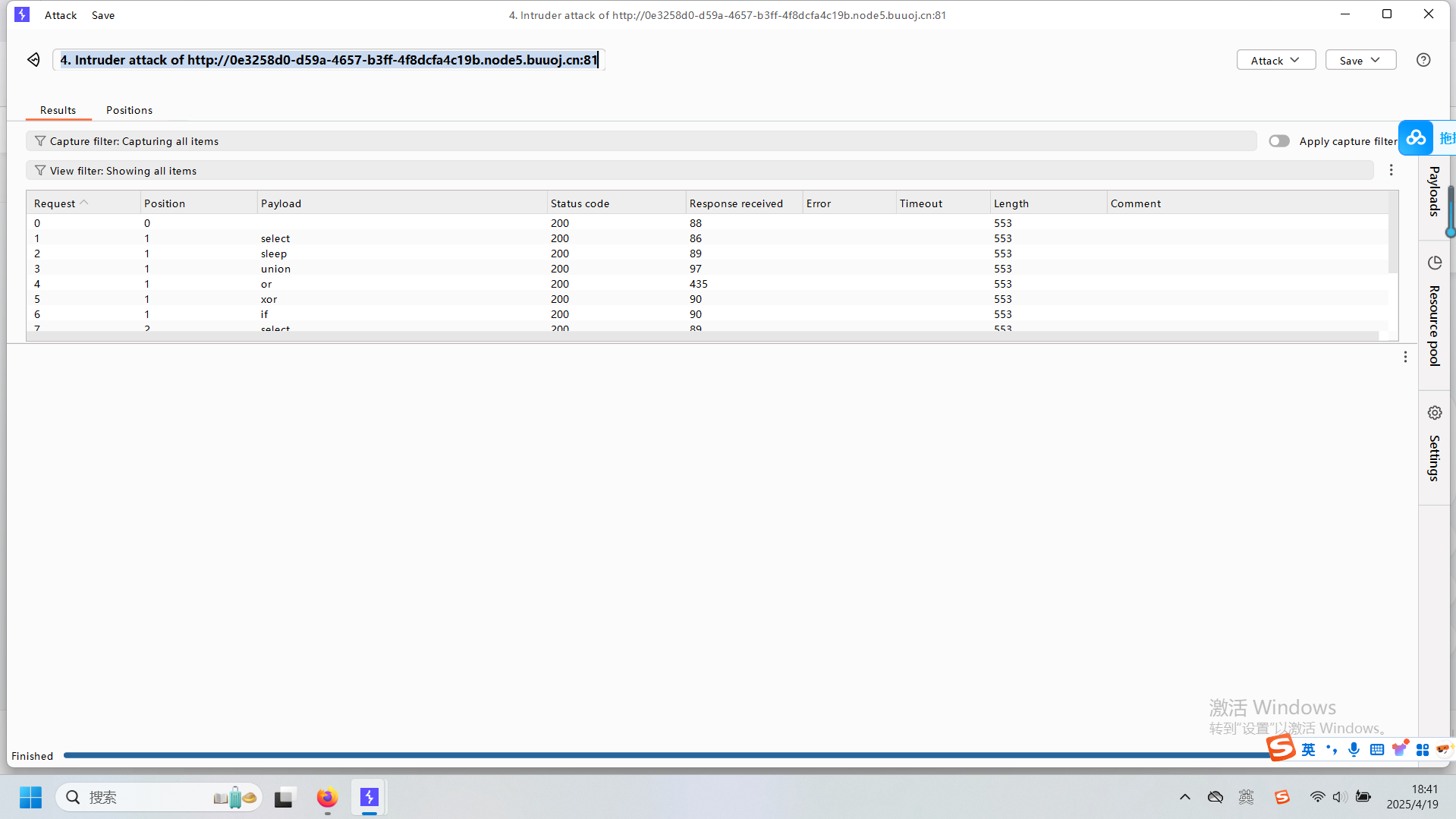1456x819 pixels.
Task: Click the Sogou input S icon
Action: (x=1281, y=748)
